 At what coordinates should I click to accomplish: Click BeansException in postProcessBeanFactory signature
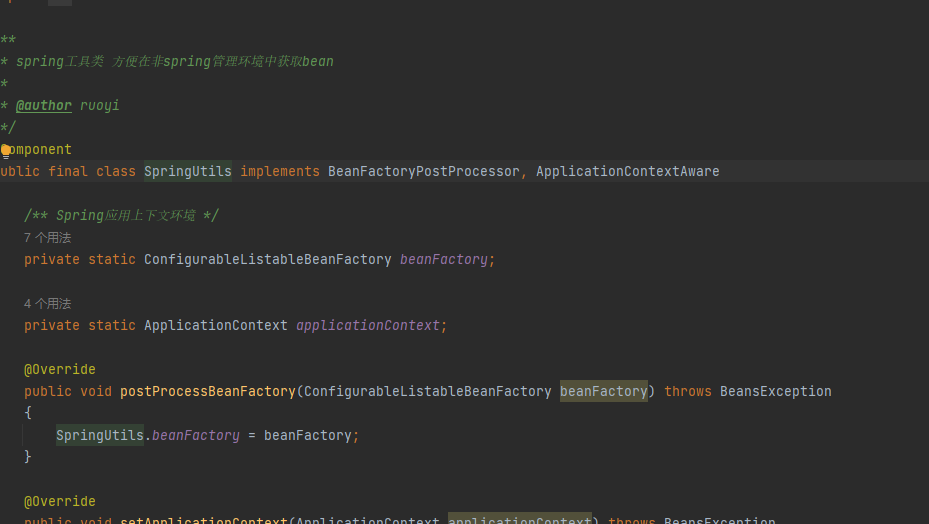(775, 392)
